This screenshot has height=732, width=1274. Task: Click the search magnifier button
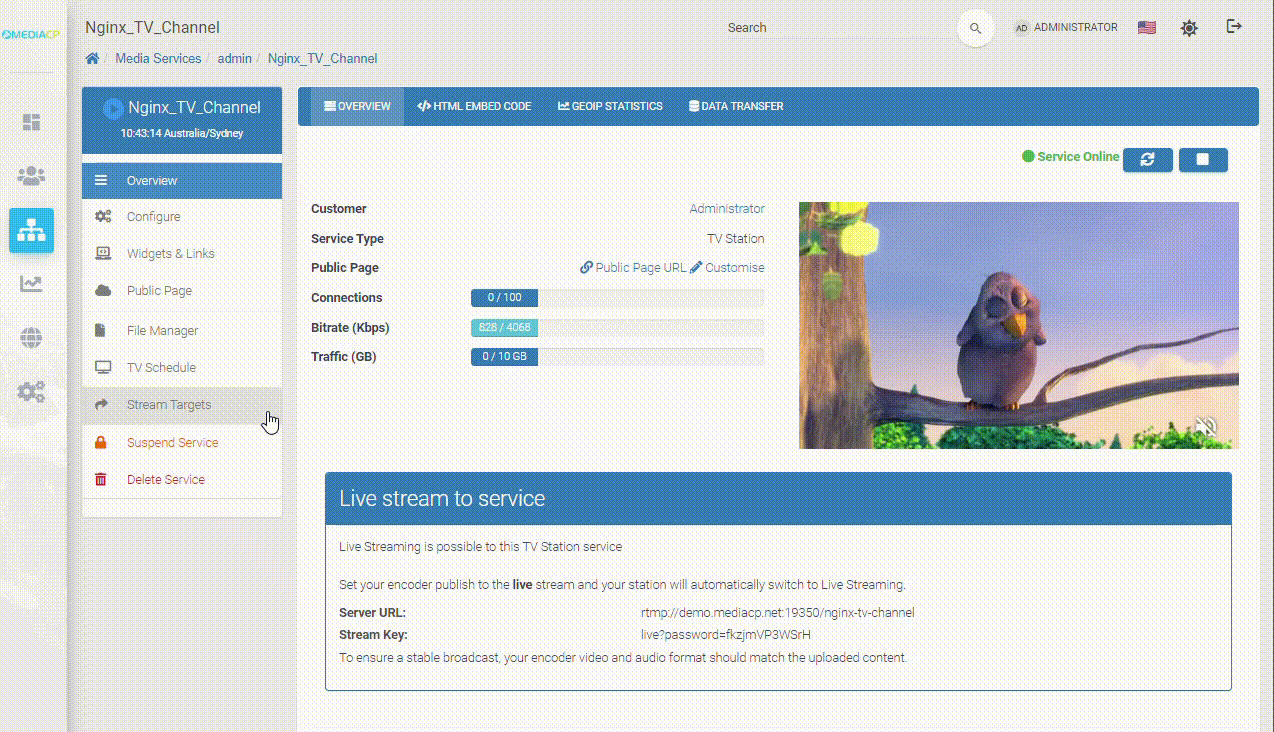[975, 28]
